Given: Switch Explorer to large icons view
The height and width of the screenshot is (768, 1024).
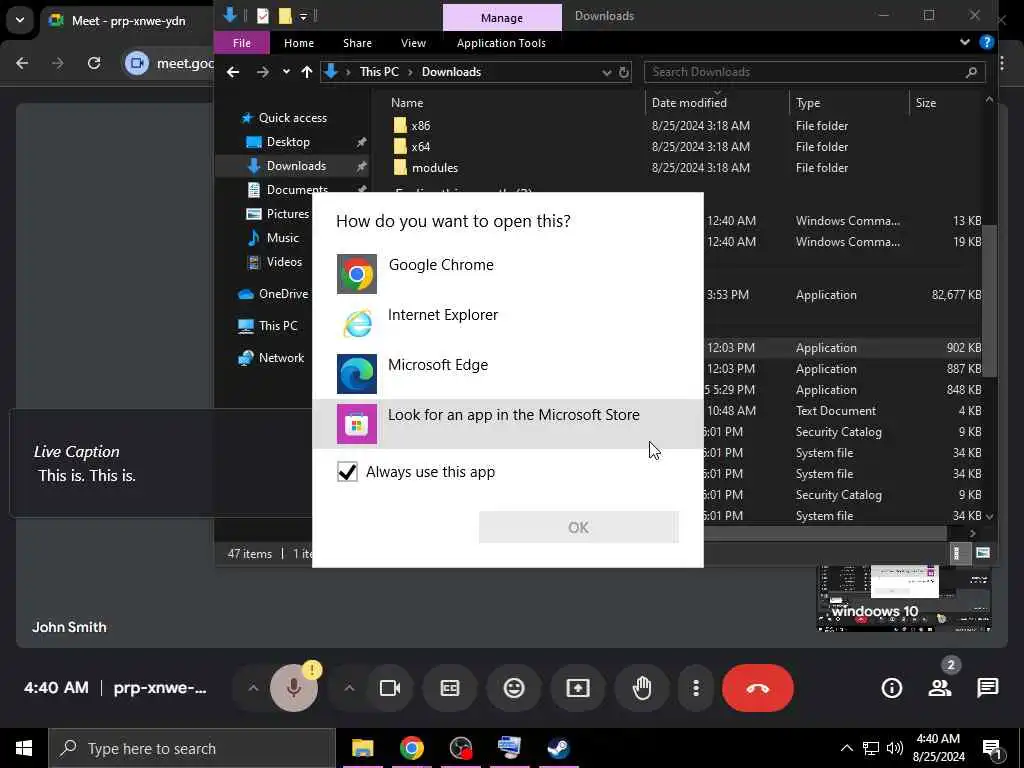Looking at the screenshot, I should 983,553.
